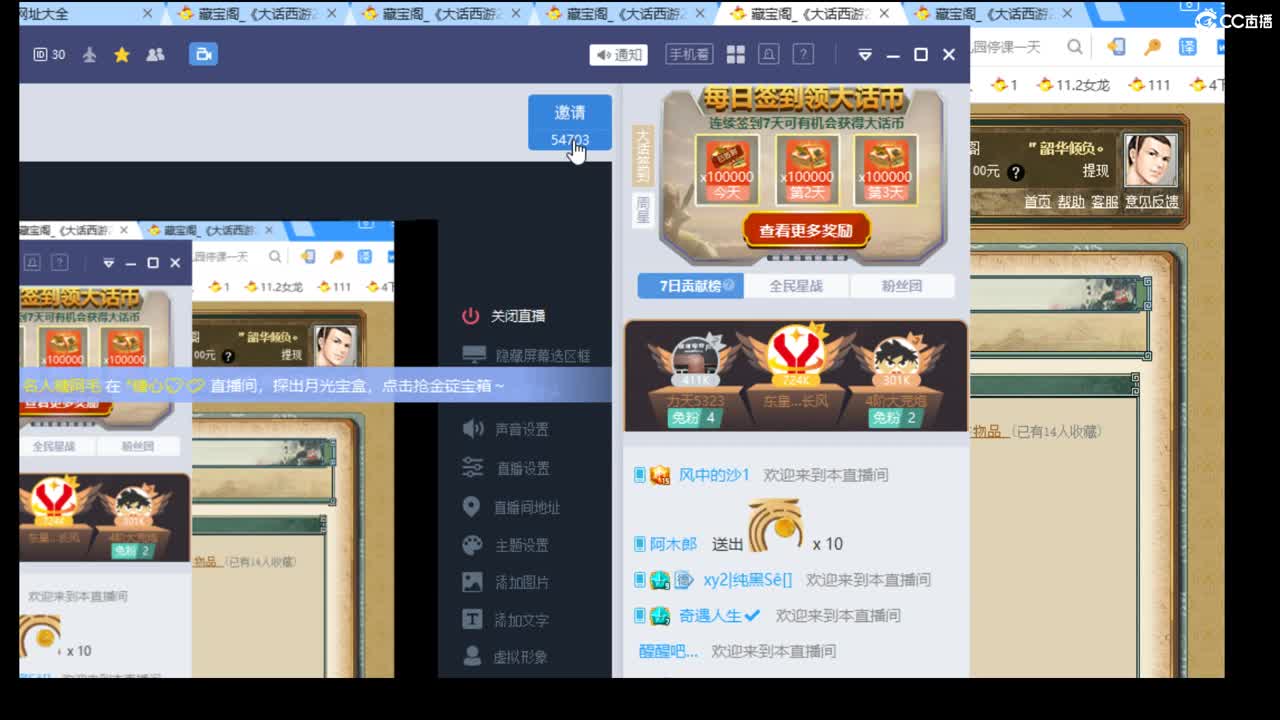Image resolution: width=1280 pixels, height=720 pixels.
Task: Click the help question mark in mirrored preview
Action: pos(60,263)
